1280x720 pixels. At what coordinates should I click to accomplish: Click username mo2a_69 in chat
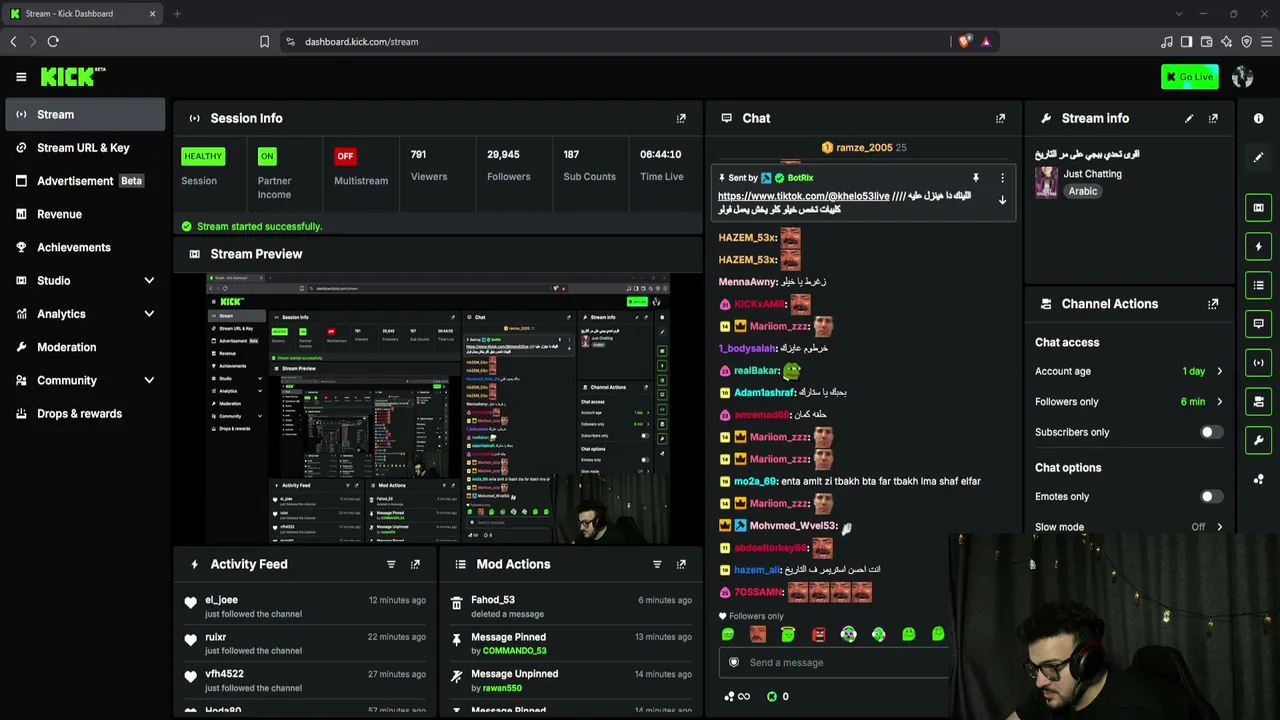[x=755, y=481]
